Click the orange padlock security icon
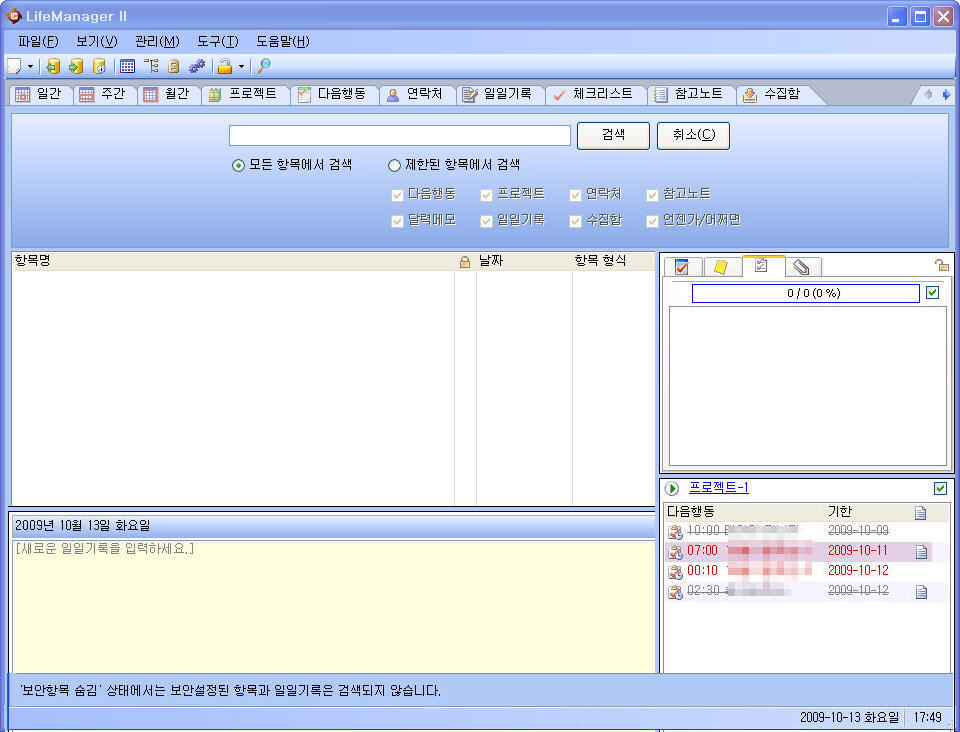 click(225, 66)
